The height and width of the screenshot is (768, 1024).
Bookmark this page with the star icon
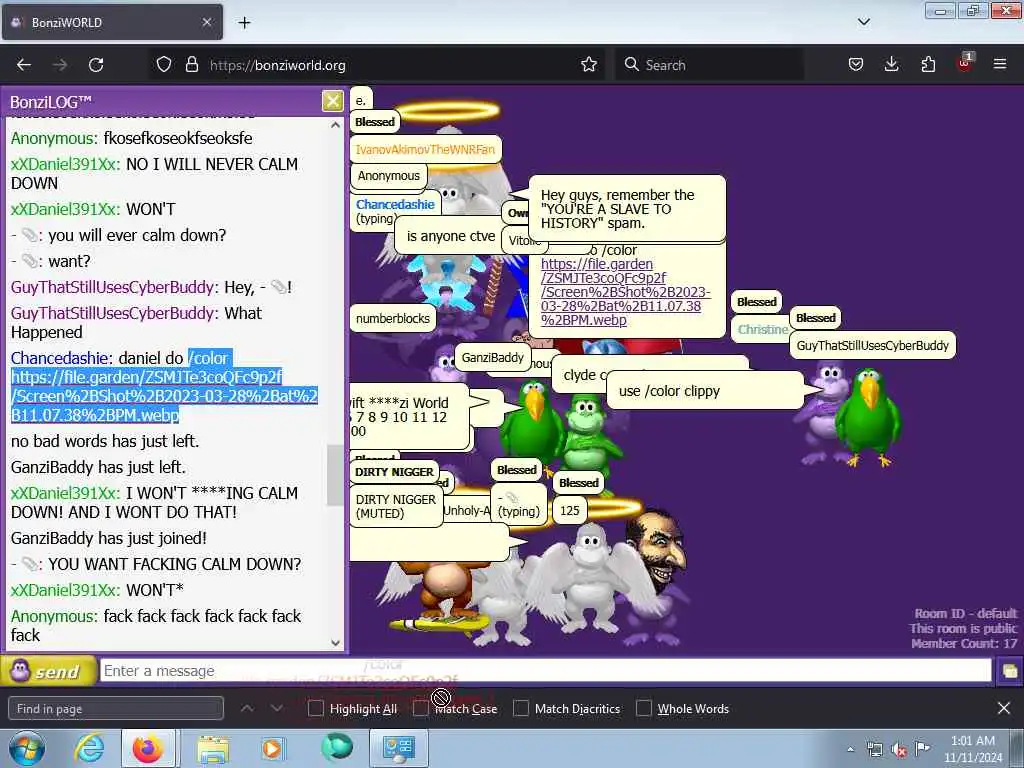click(x=588, y=65)
